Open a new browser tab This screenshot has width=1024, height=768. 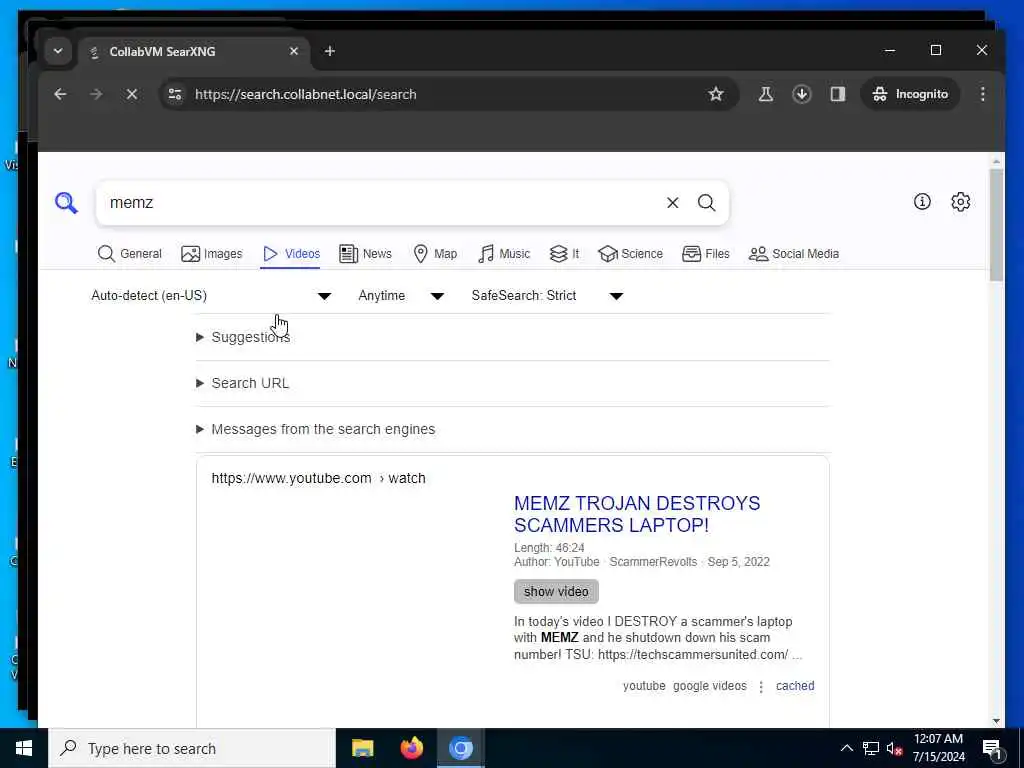coord(330,51)
